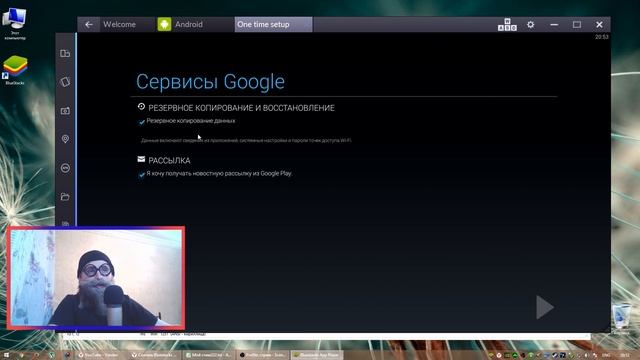The height and width of the screenshot is (360, 640).
Task: Open the Android tab
Action: (189, 24)
